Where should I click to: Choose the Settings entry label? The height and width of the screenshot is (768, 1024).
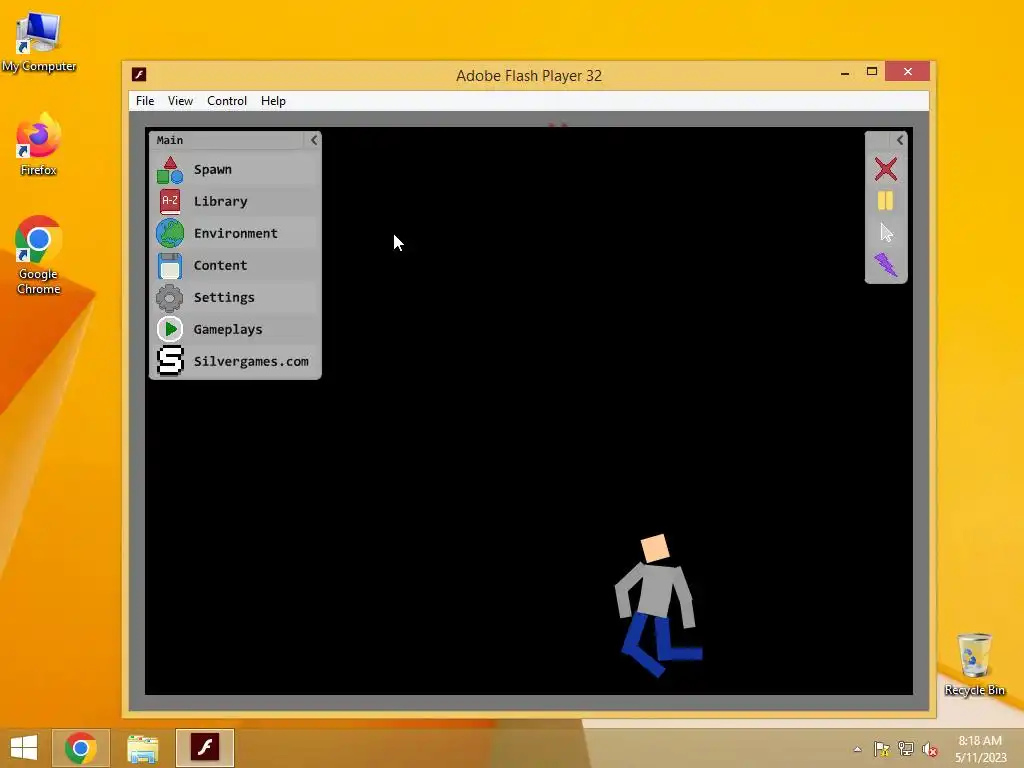[x=224, y=298]
